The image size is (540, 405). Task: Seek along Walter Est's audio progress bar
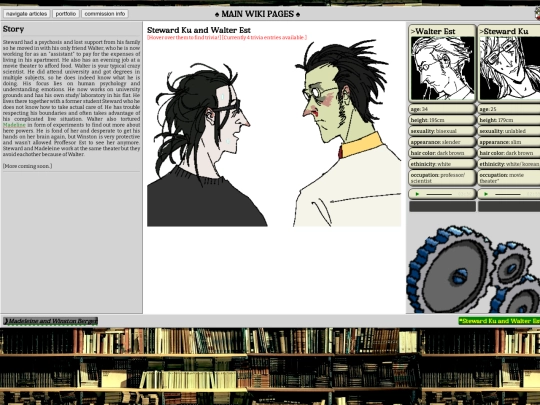pyautogui.click(x=439, y=194)
